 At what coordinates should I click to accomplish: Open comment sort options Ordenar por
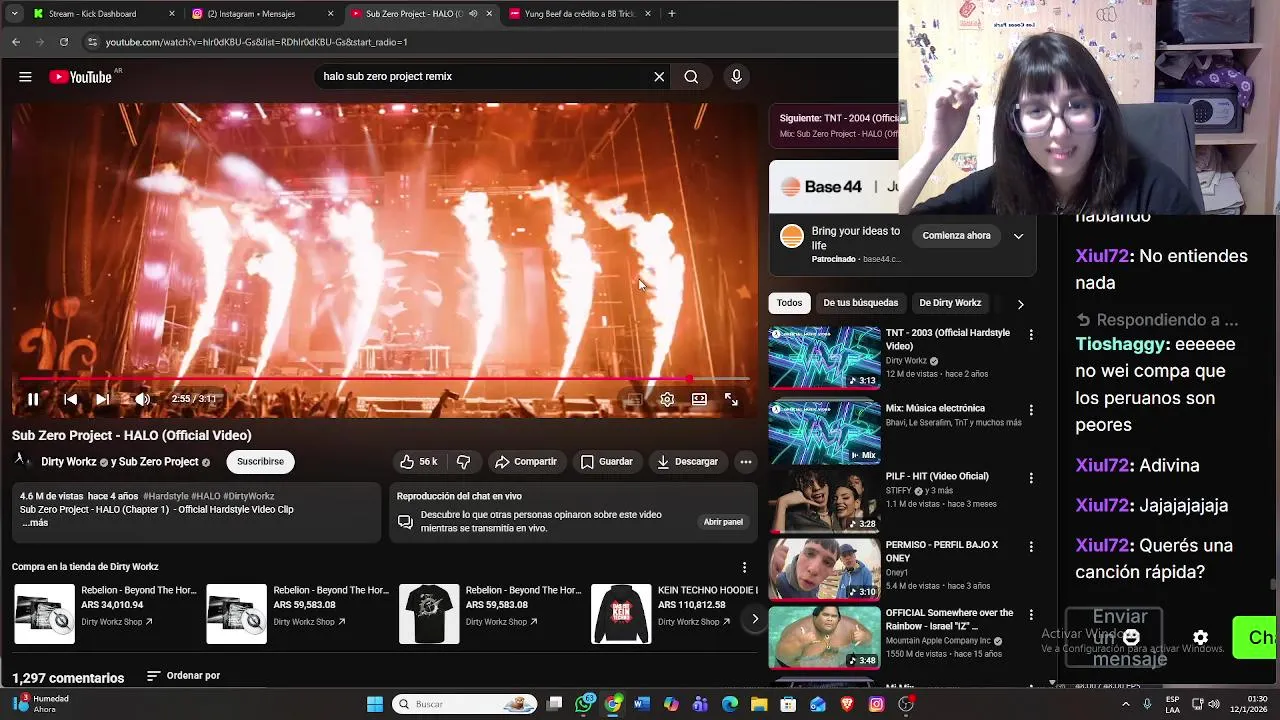pos(183,676)
